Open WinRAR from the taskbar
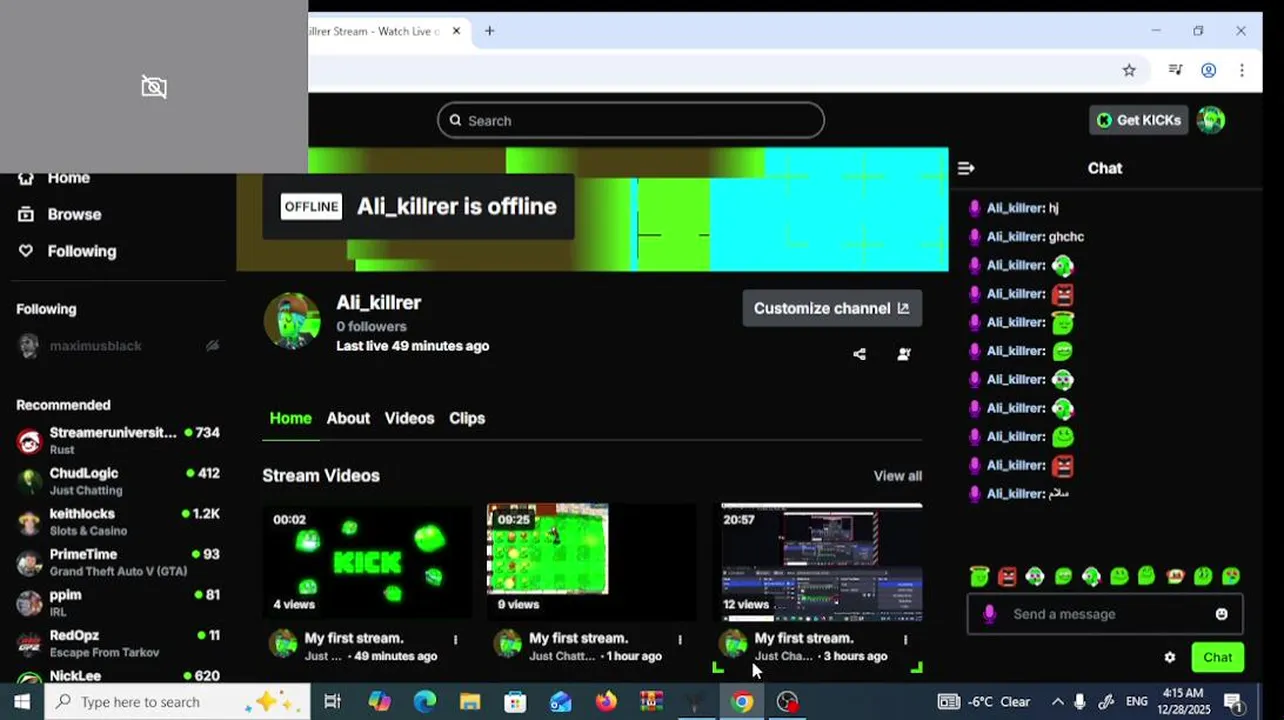Viewport: 1284px width, 720px height. [652, 702]
